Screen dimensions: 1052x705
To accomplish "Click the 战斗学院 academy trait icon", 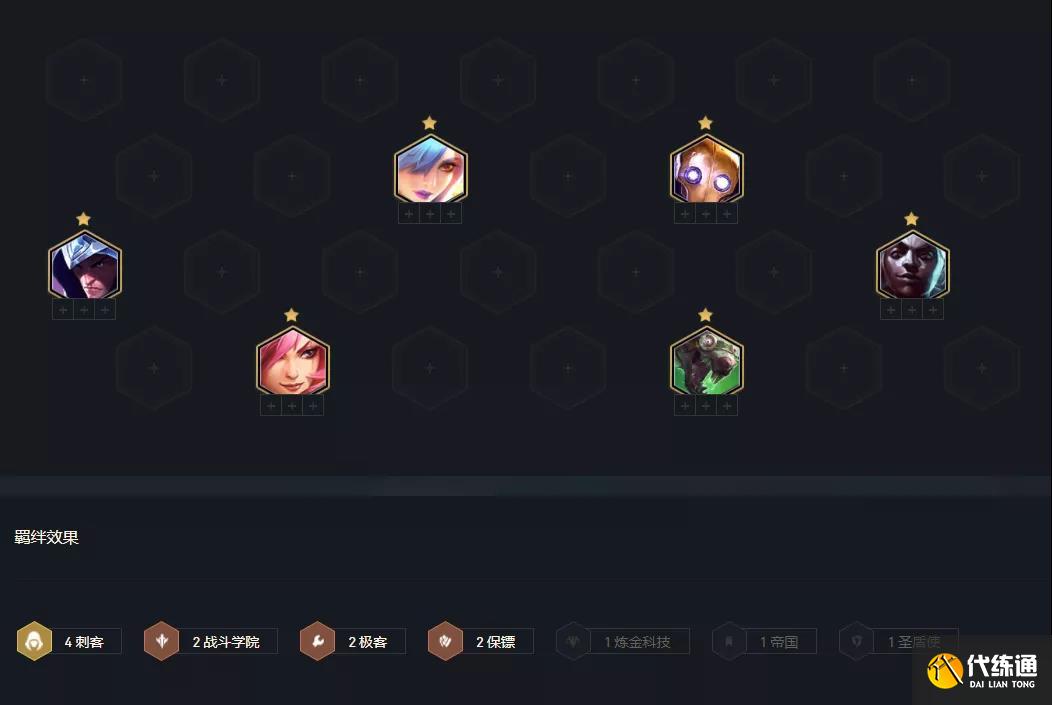I will click(162, 641).
